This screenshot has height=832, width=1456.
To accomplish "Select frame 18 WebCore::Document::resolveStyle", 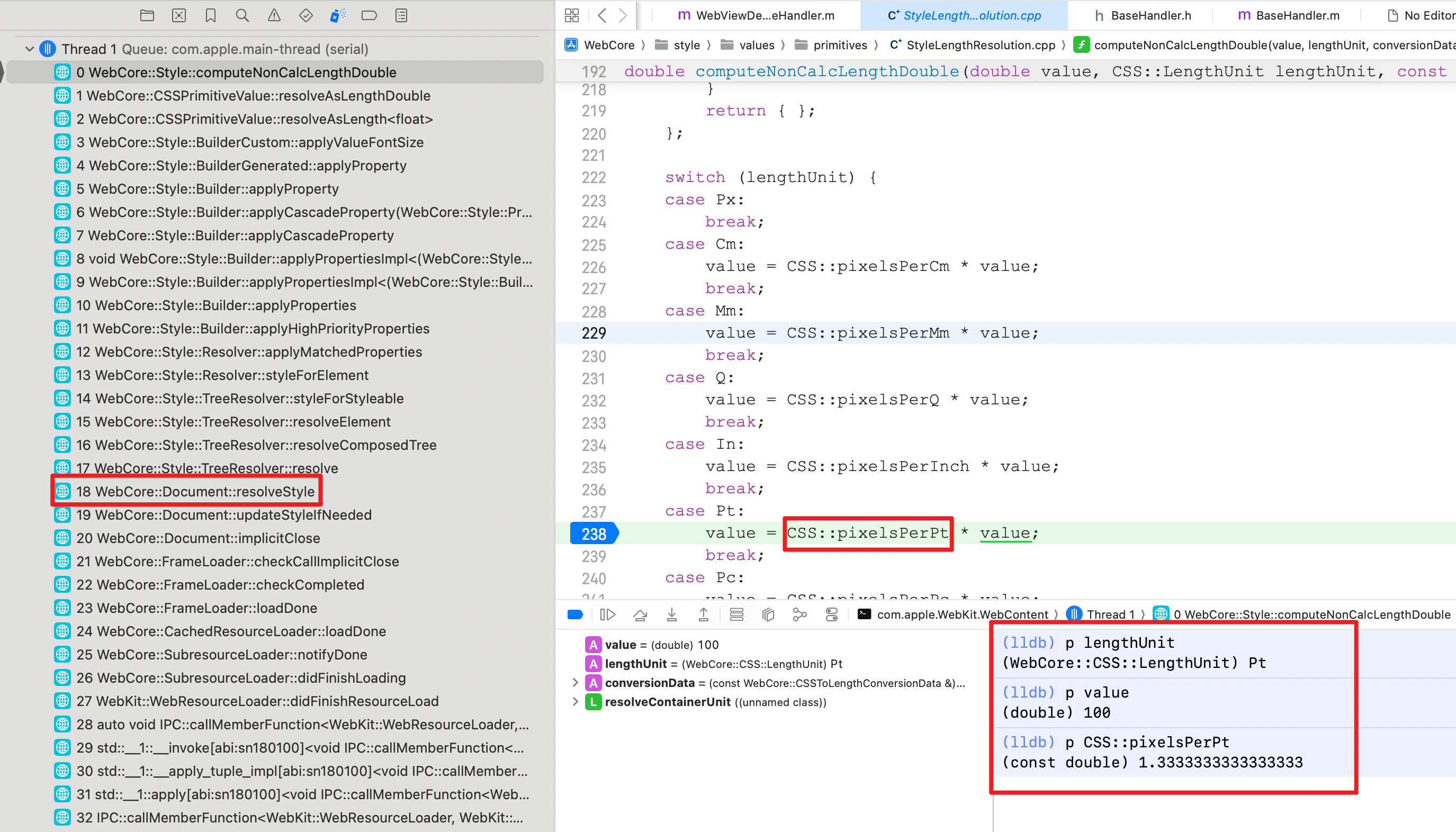I will (195, 491).
